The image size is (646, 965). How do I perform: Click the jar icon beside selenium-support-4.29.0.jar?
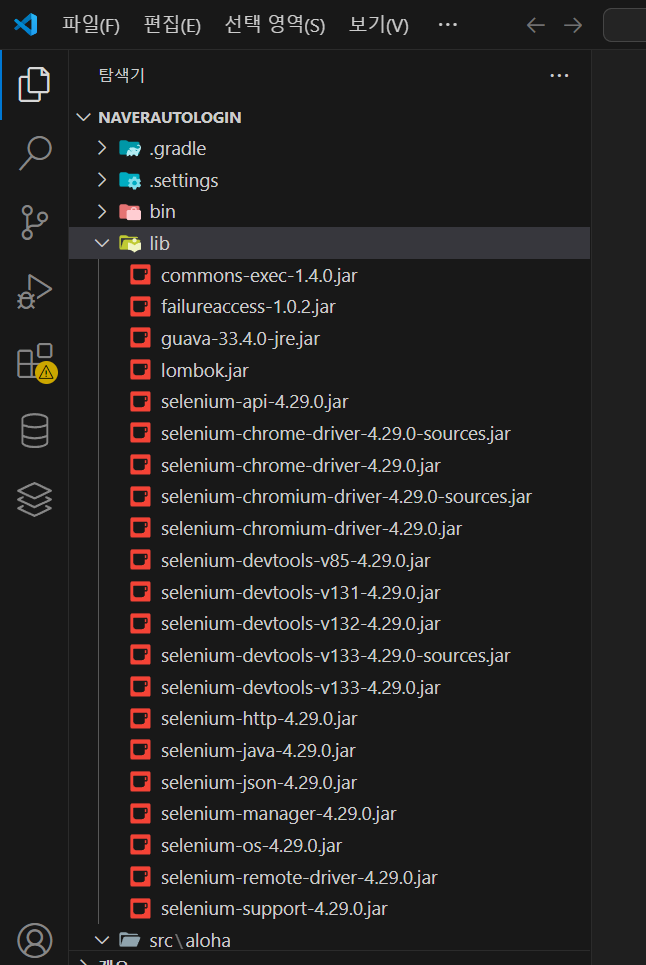coord(140,908)
